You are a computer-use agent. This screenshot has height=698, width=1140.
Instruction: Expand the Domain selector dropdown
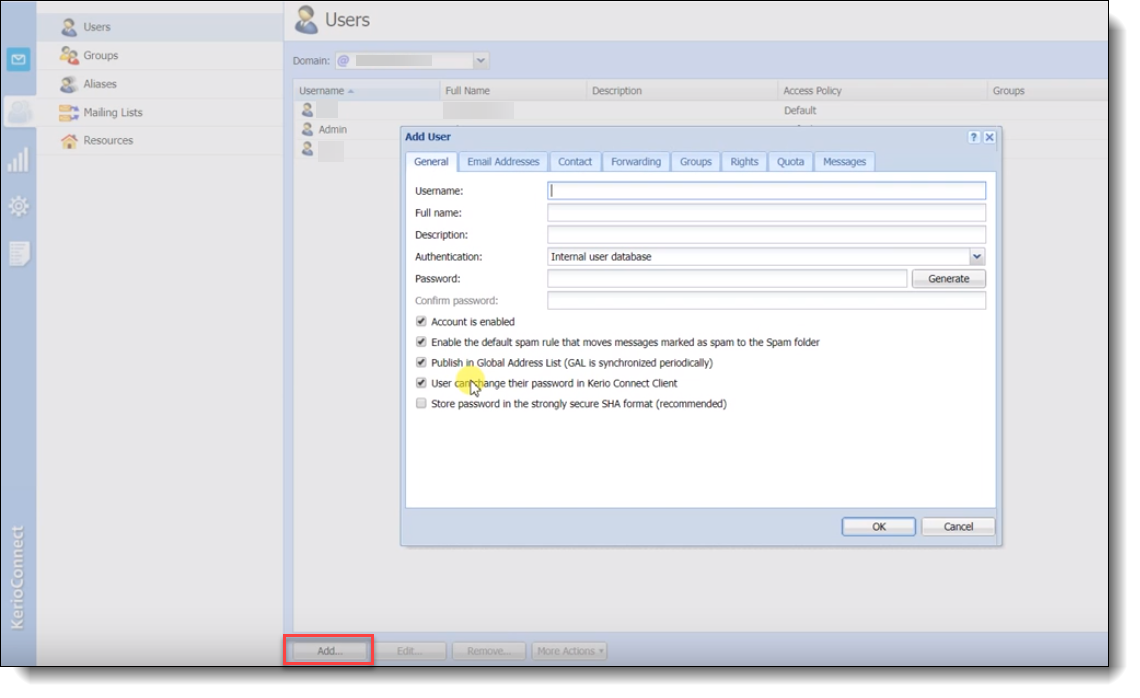(480, 61)
